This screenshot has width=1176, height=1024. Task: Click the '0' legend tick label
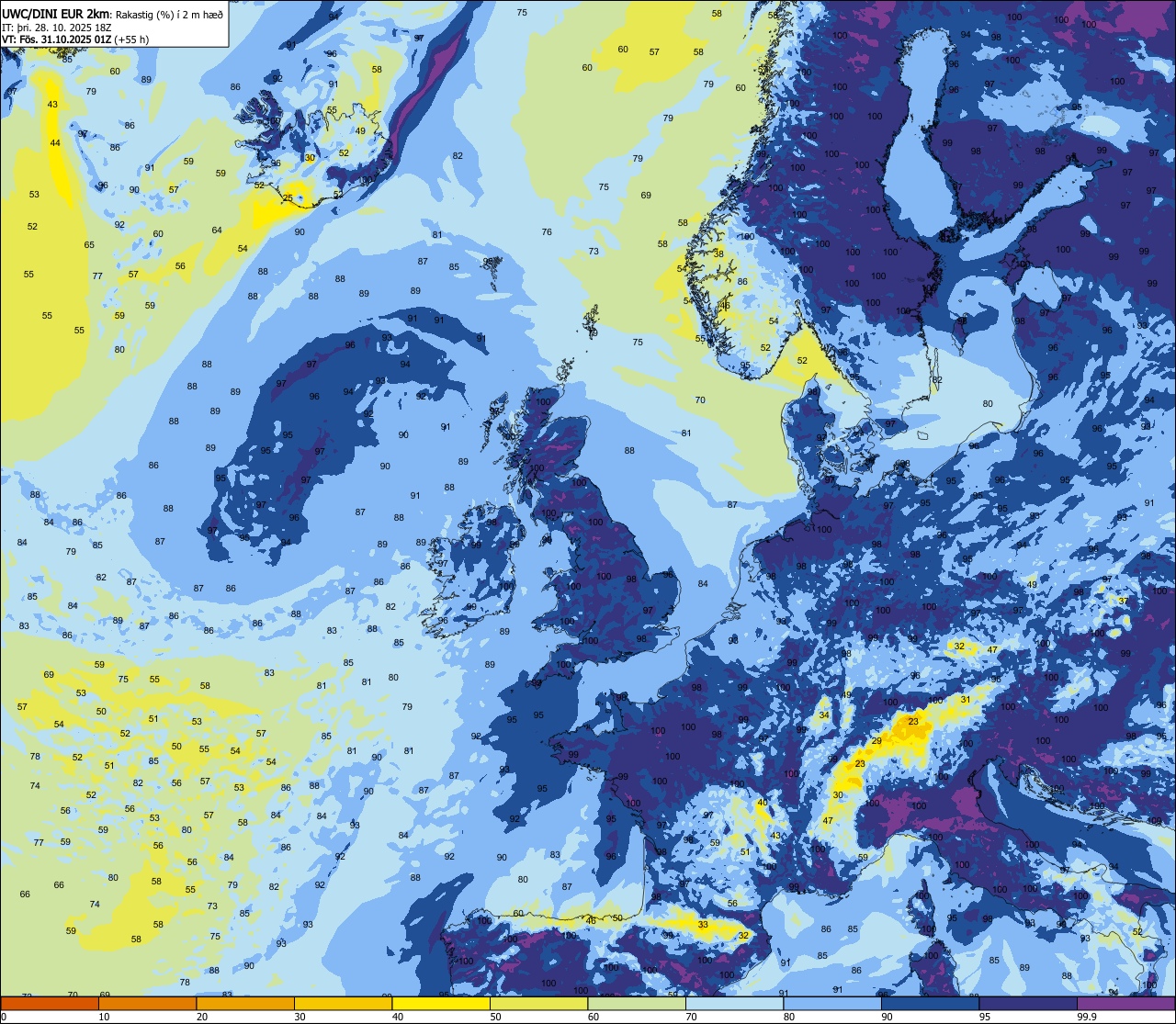5,1017
